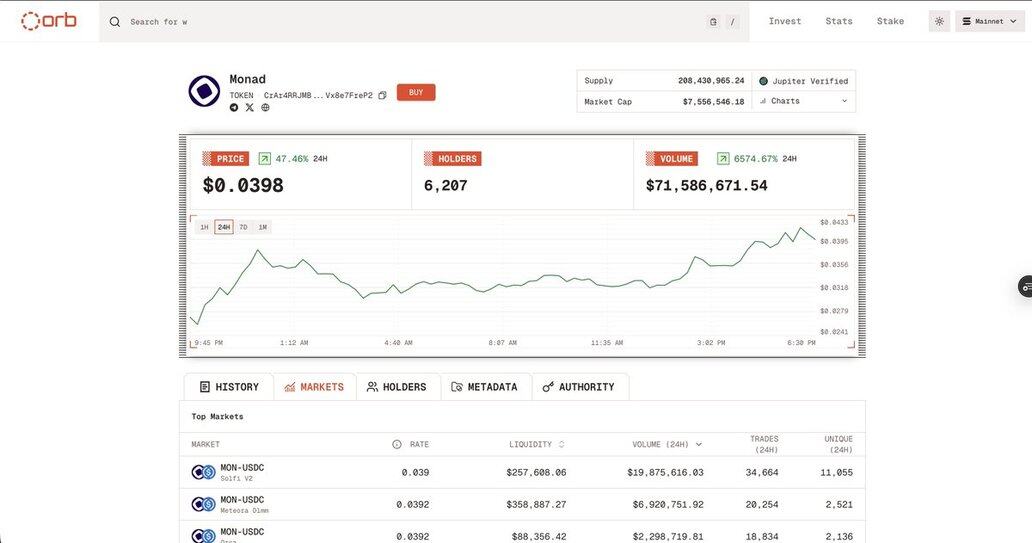Click the Orb logo in header

point(49,21)
